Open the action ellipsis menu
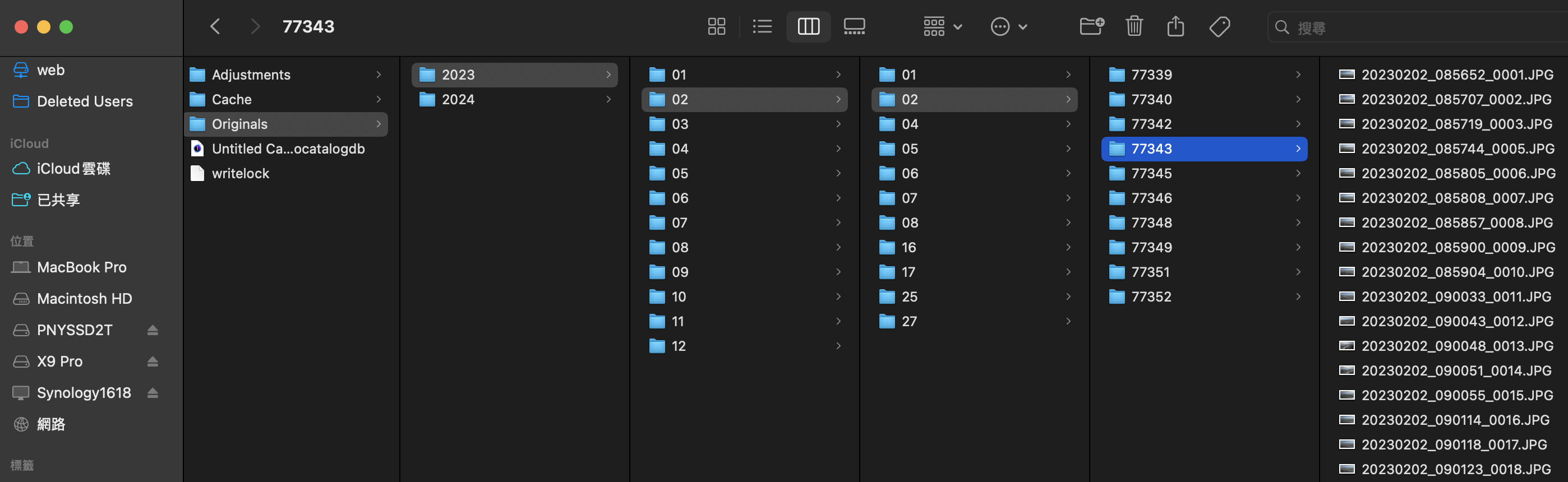 1009,27
